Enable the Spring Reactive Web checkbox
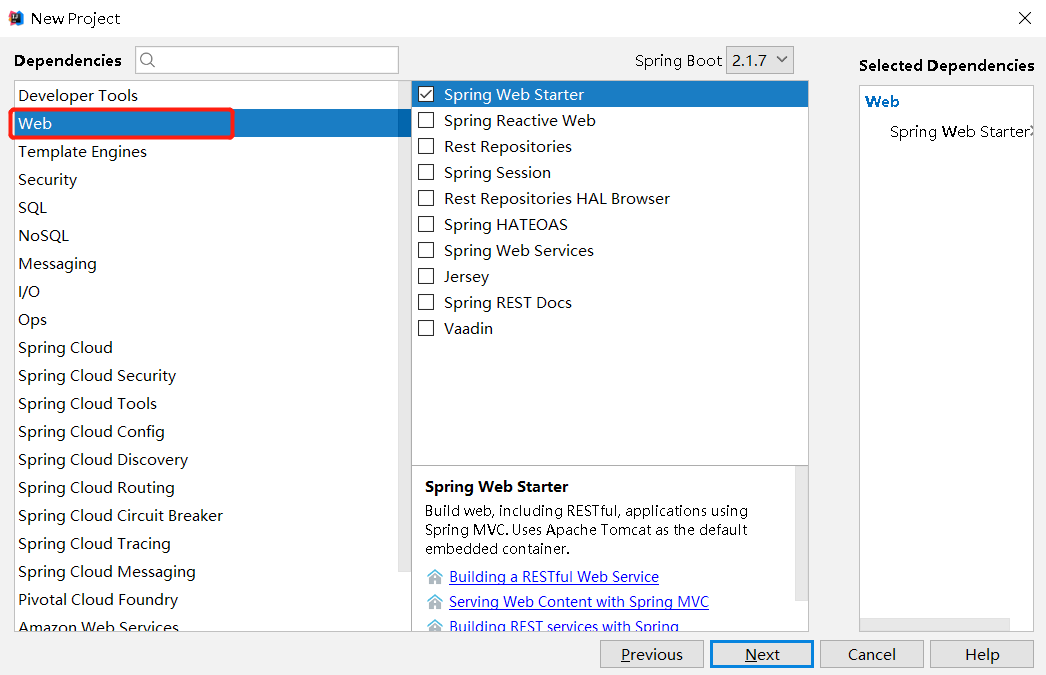Image resolution: width=1046 pixels, height=675 pixels. pos(426,120)
